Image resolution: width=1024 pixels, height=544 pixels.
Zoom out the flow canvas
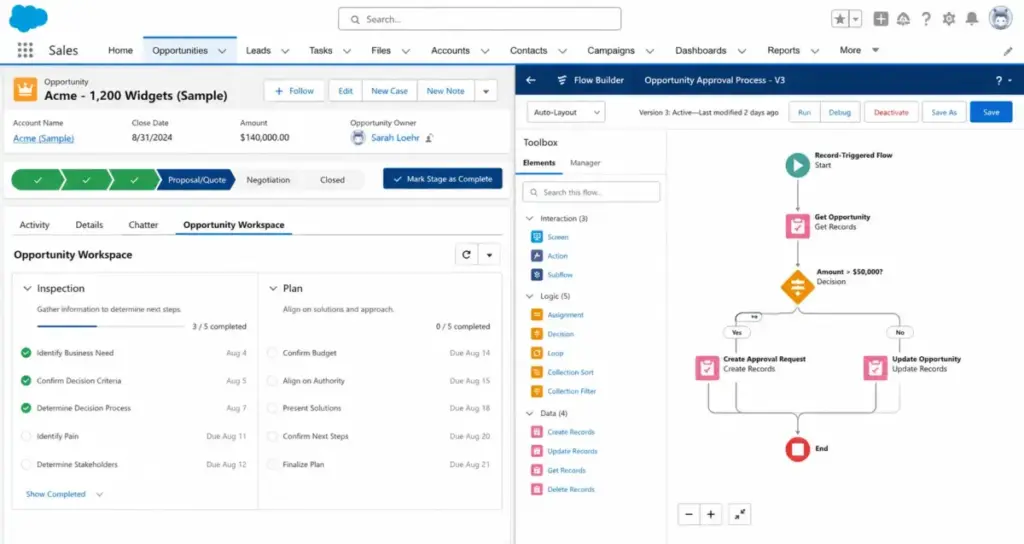688,515
